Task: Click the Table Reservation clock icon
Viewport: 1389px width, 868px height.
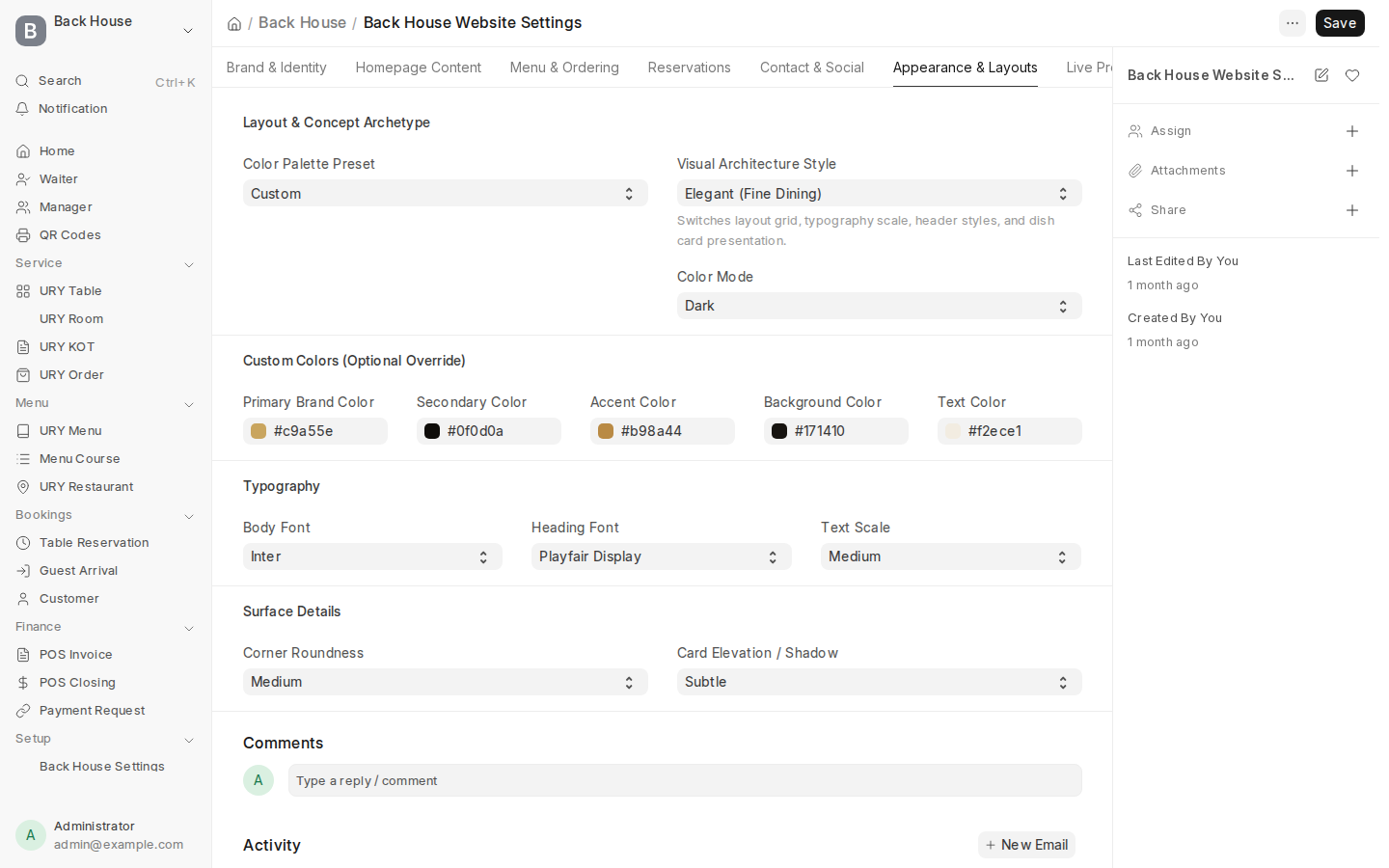Action: [x=23, y=543]
